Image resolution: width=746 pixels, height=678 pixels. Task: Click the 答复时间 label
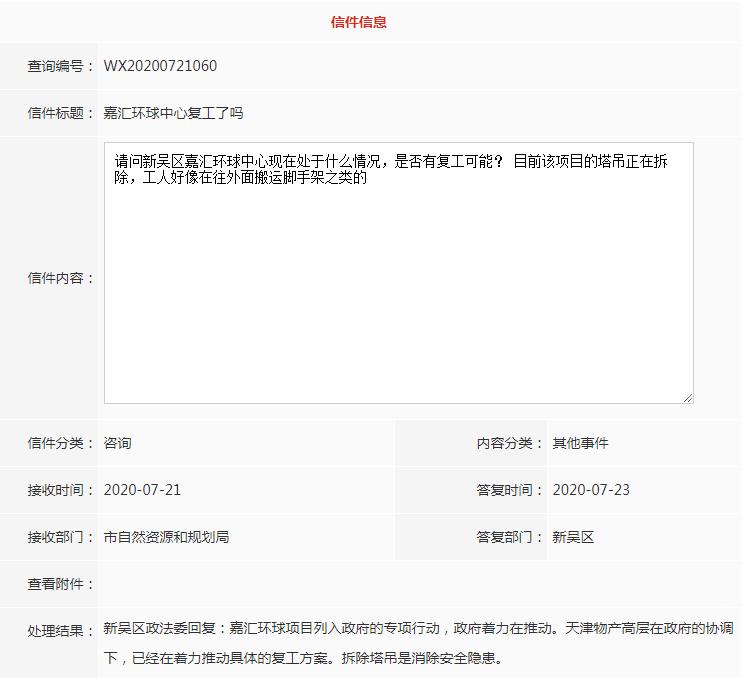[x=509, y=490]
